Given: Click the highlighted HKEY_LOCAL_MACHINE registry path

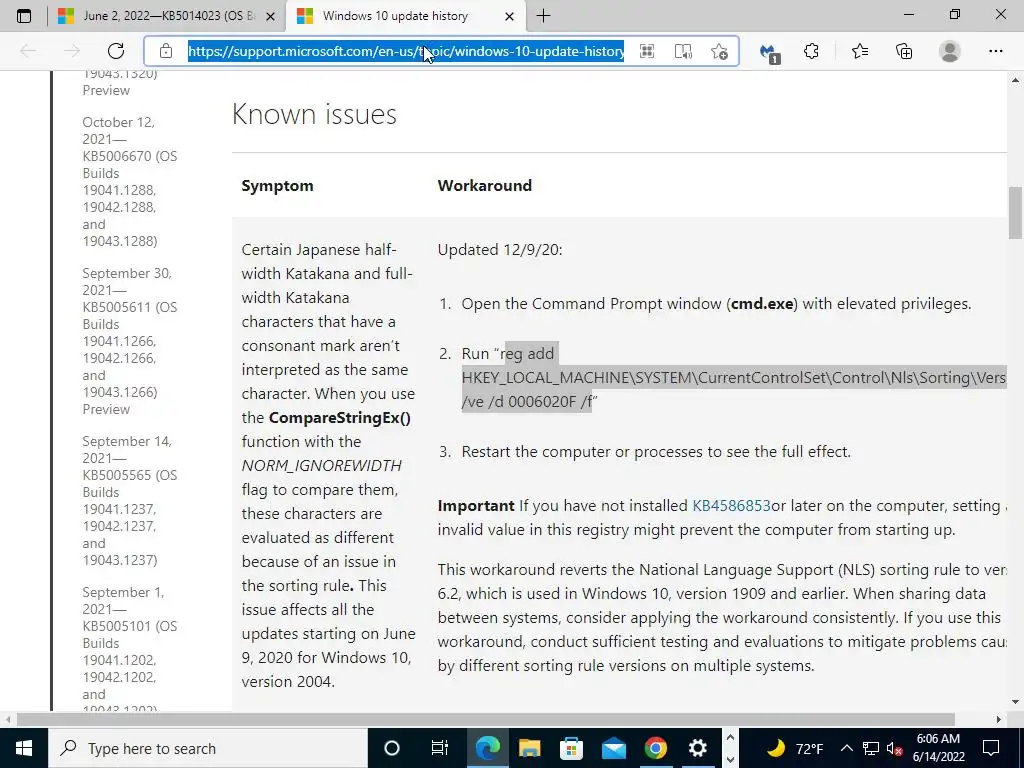Looking at the screenshot, I should tap(733, 377).
